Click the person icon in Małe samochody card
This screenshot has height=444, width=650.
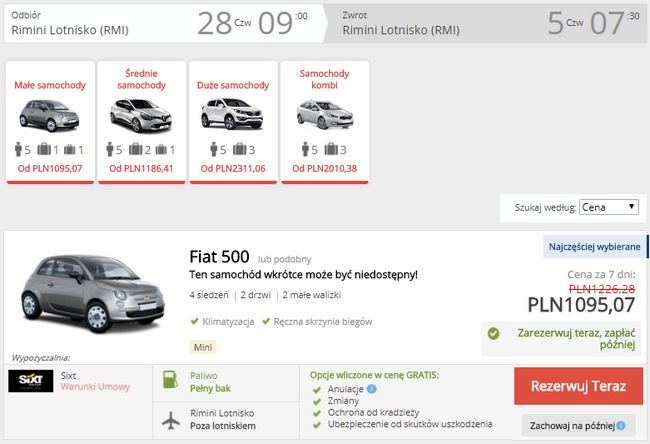click(x=18, y=149)
